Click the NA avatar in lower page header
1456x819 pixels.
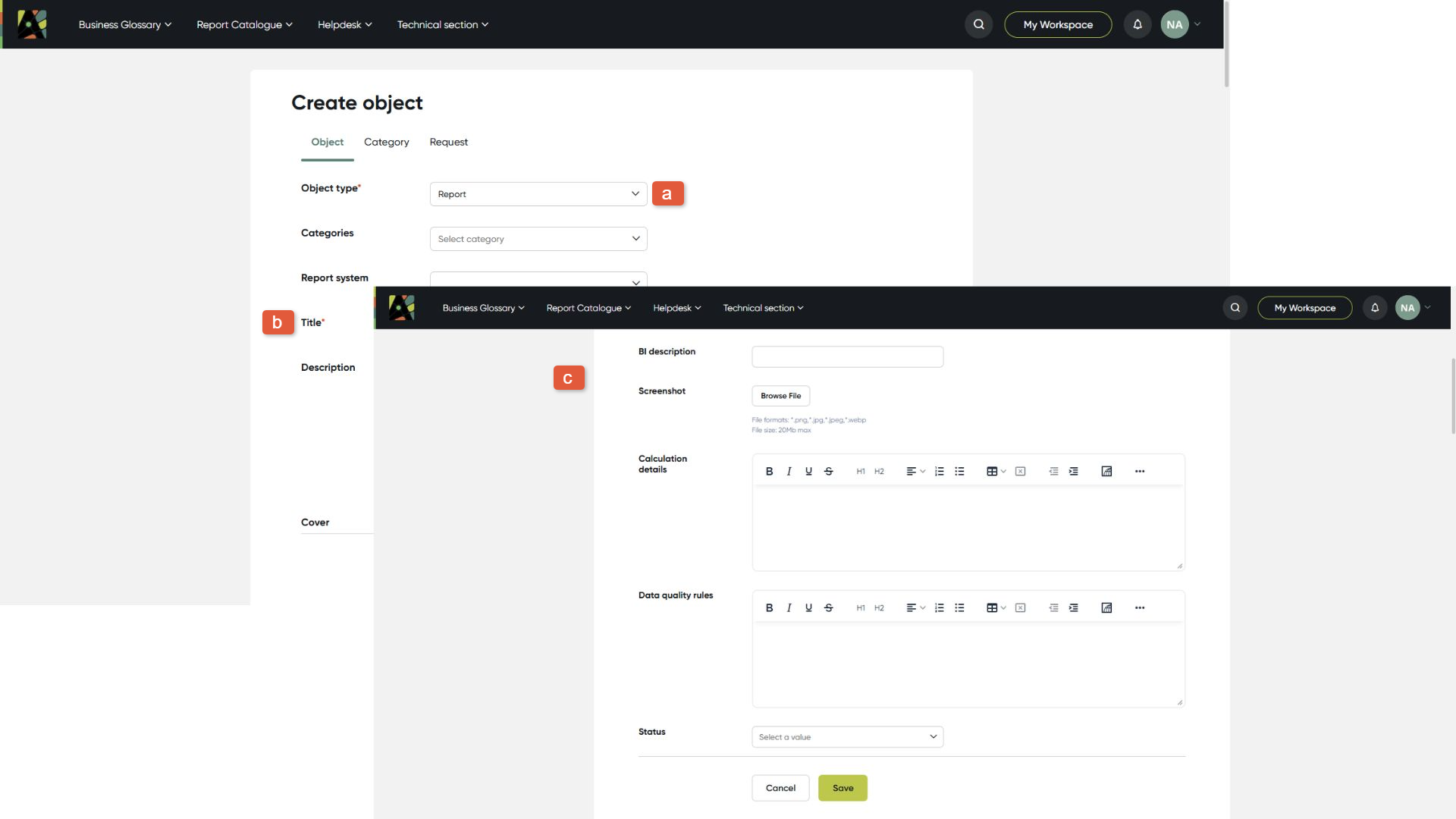coord(1407,308)
